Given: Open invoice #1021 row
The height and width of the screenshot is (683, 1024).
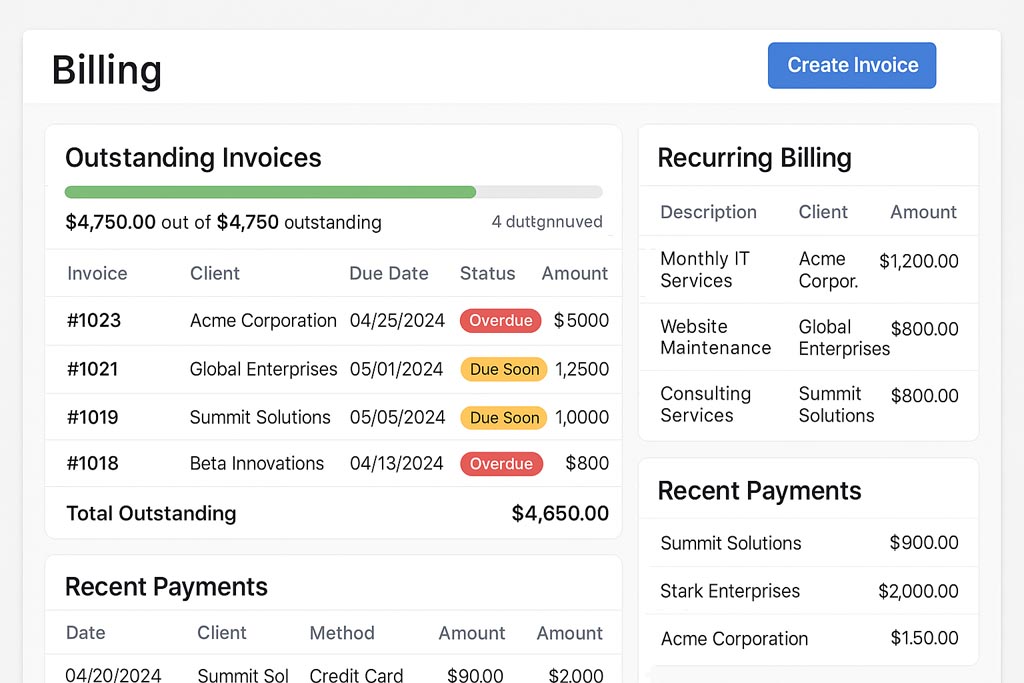Looking at the screenshot, I should coord(333,369).
